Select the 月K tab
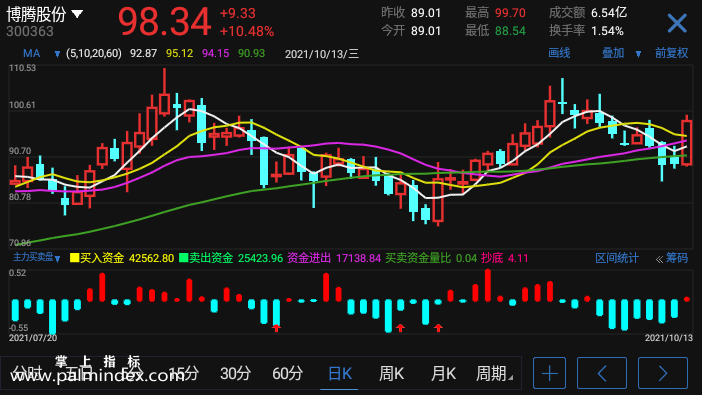Screen dimensions: 702x395 [x=443, y=373]
